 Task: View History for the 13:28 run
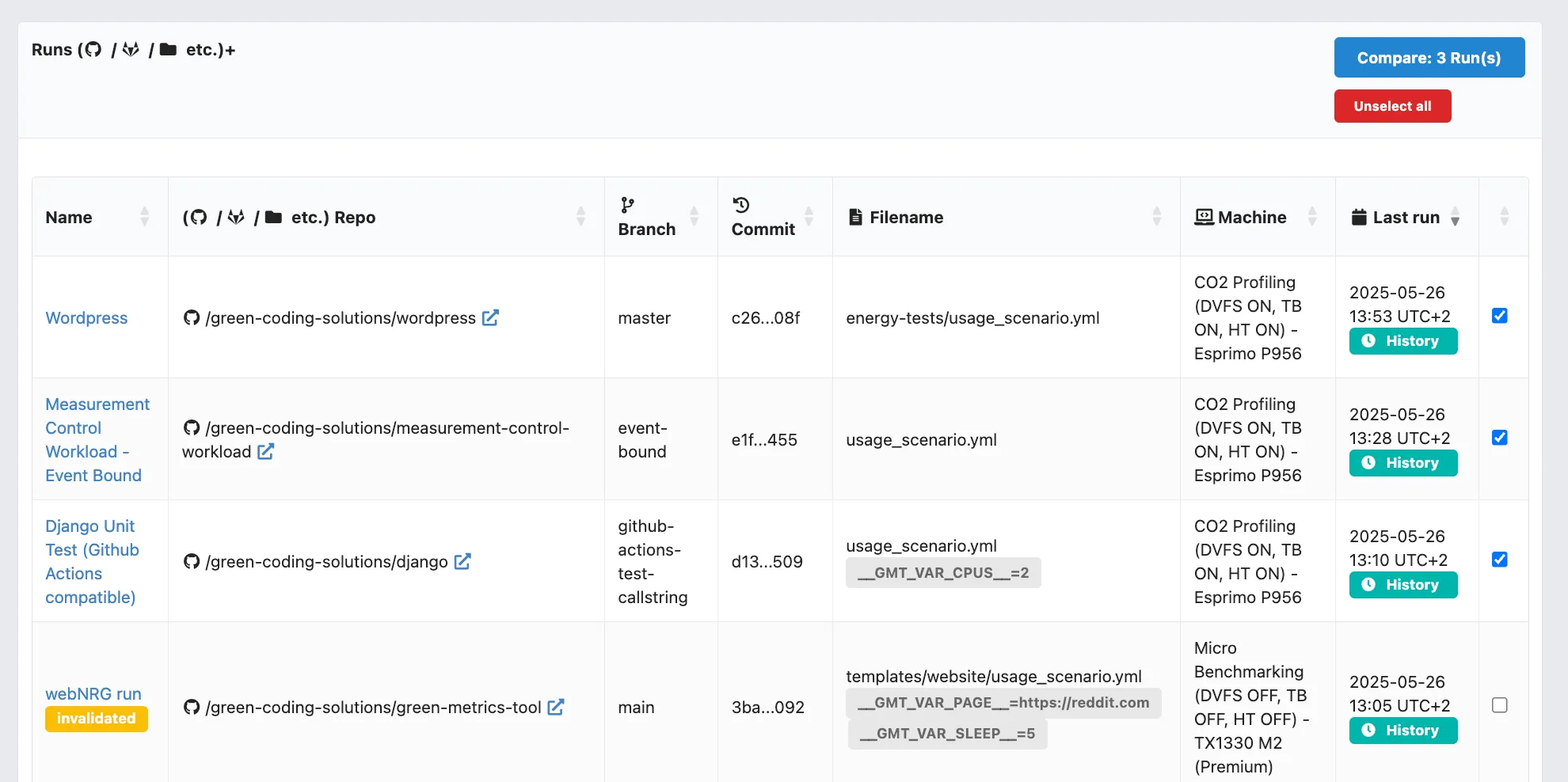[1403, 463]
